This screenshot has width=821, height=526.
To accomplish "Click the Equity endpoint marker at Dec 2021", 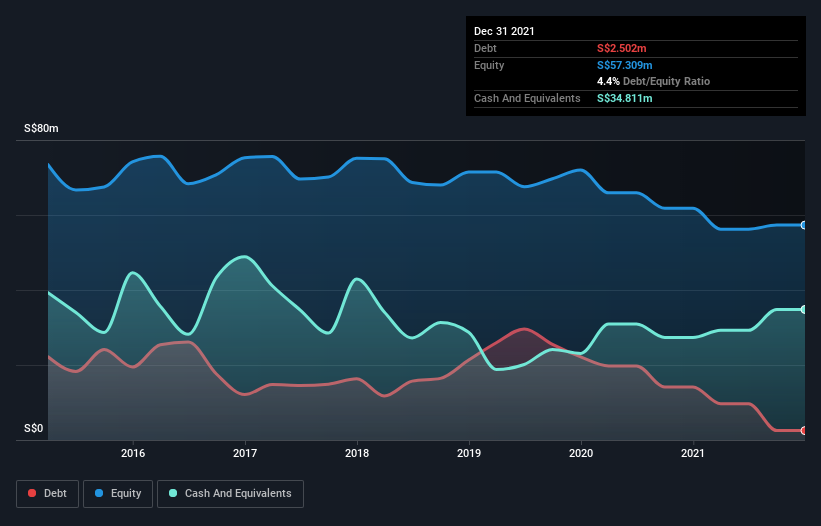I will (804, 225).
